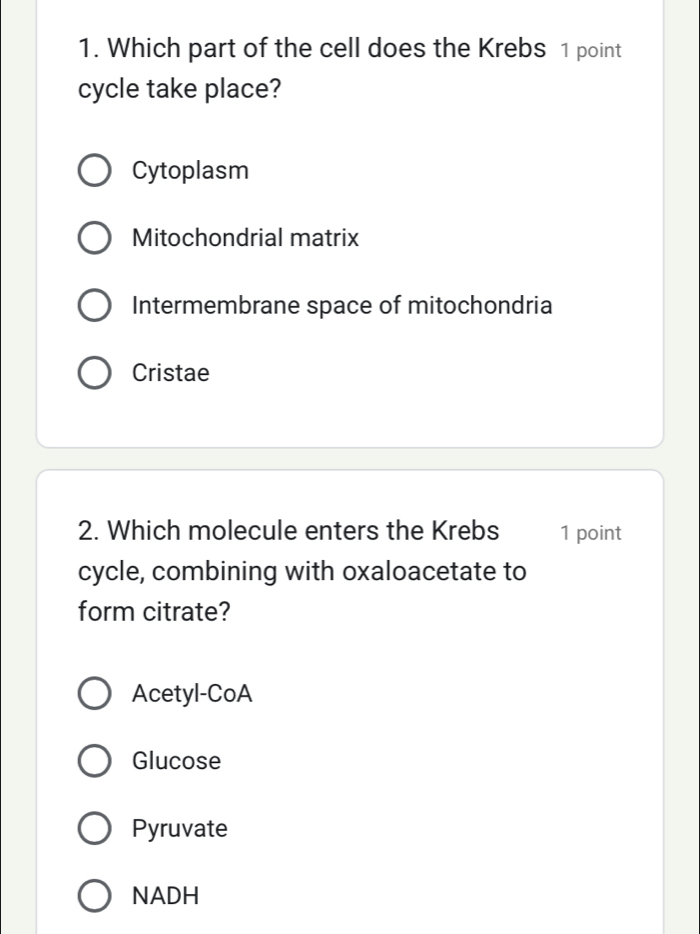Click the "Pyruvate" option label text
The height and width of the screenshot is (934, 700).
pos(180,829)
